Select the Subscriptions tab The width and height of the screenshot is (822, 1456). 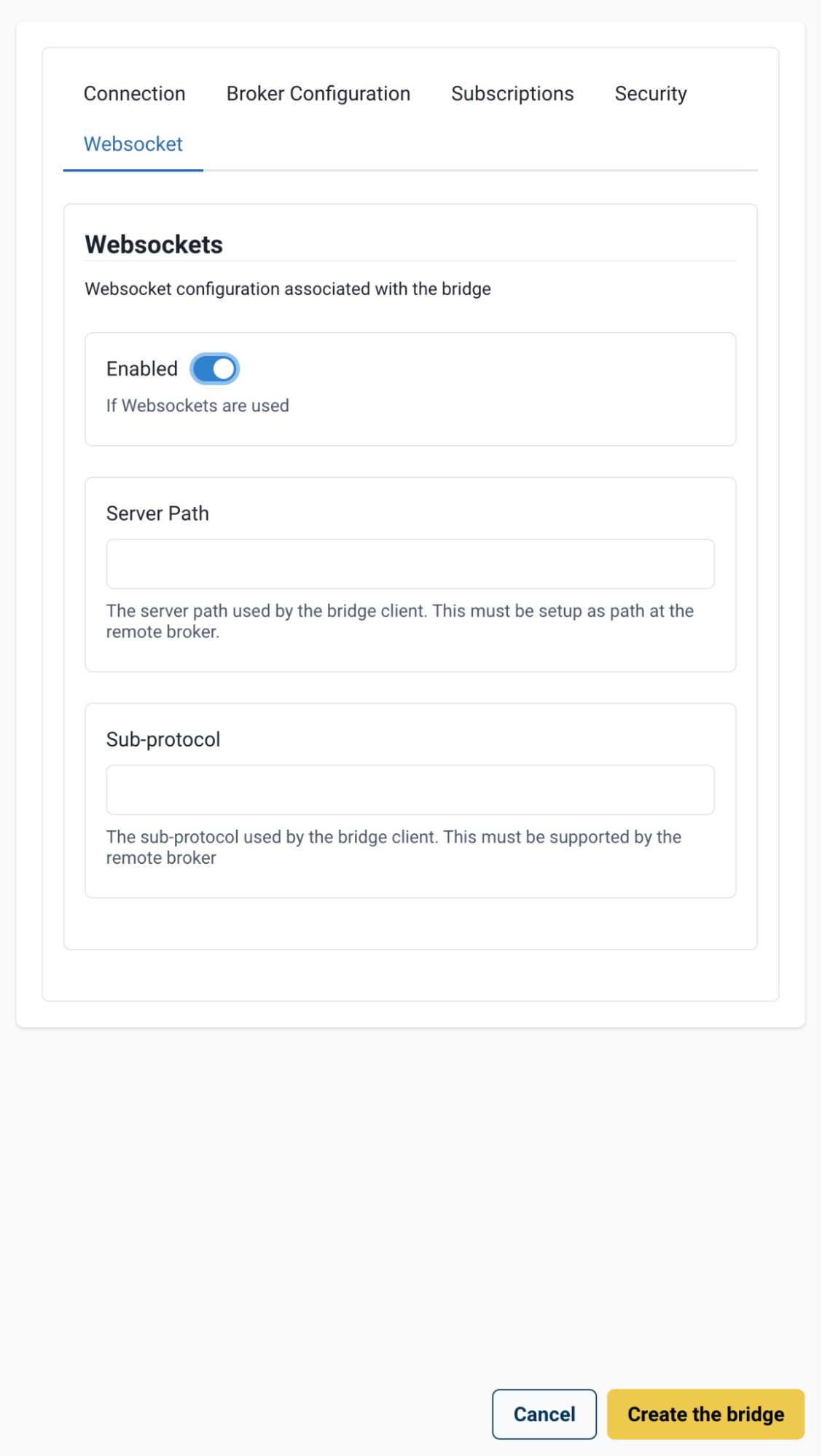[x=512, y=93]
